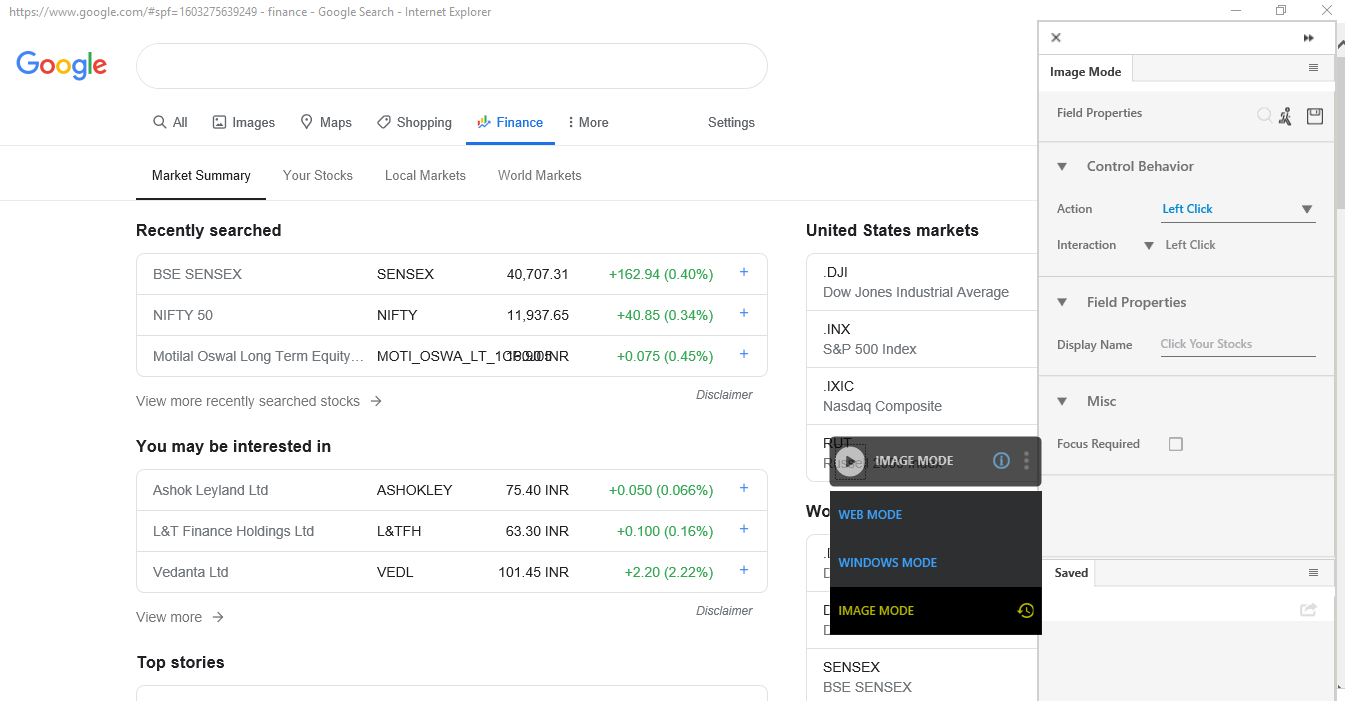Image resolution: width=1345 pixels, height=701 pixels.
Task: Collapse the Control Behavior section
Action: click(1062, 167)
